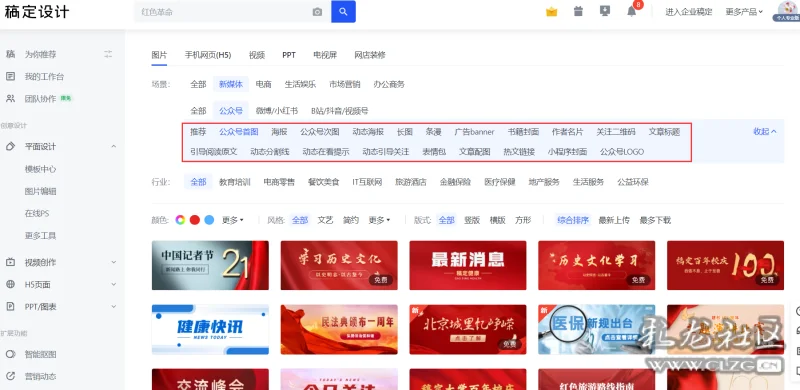The image size is (800, 390).
Task: Open the 中国记者节 template thumbnail
Action: tap(210, 265)
